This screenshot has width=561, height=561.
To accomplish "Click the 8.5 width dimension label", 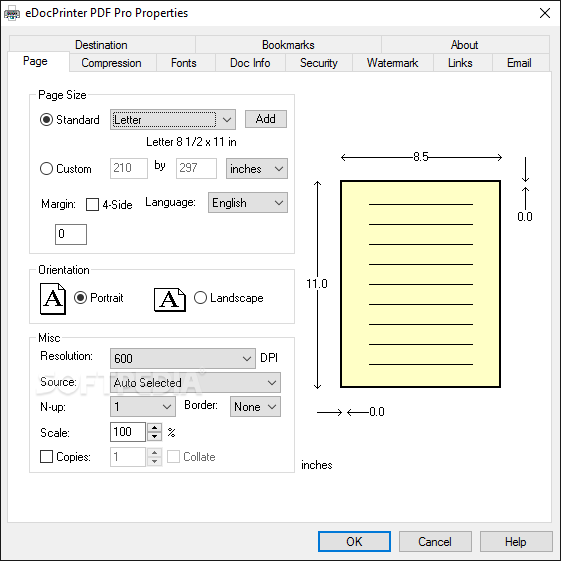I will coord(421,157).
